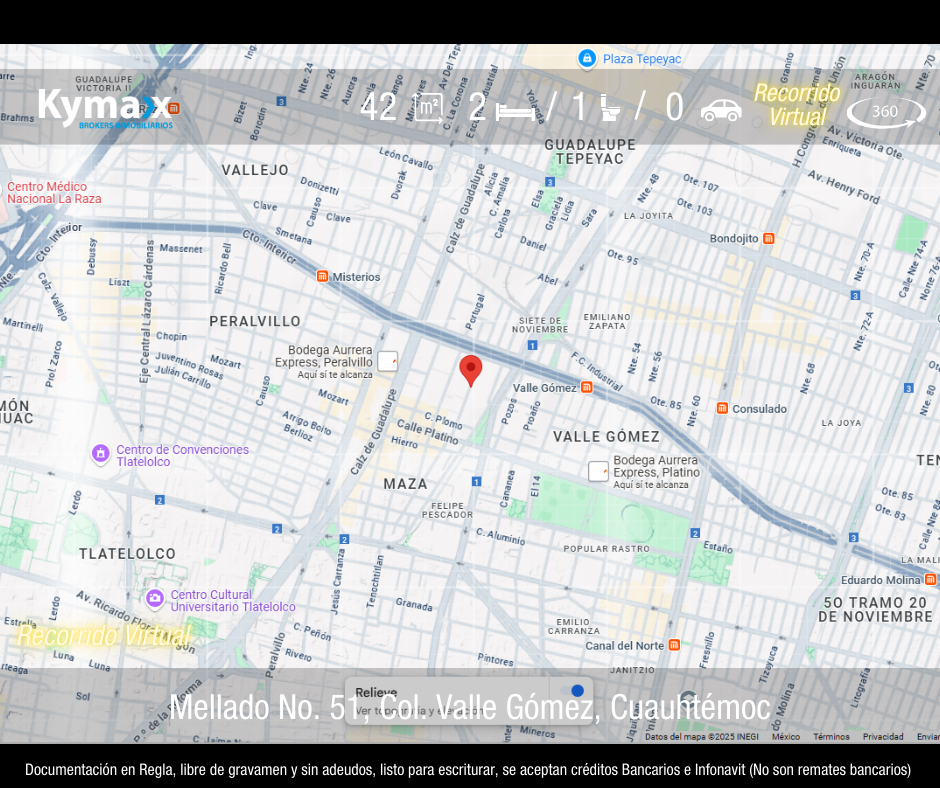Open Centro de Convenciones Tlatelolco purple marker
This screenshot has width=940, height=788.
pos(101,454)
